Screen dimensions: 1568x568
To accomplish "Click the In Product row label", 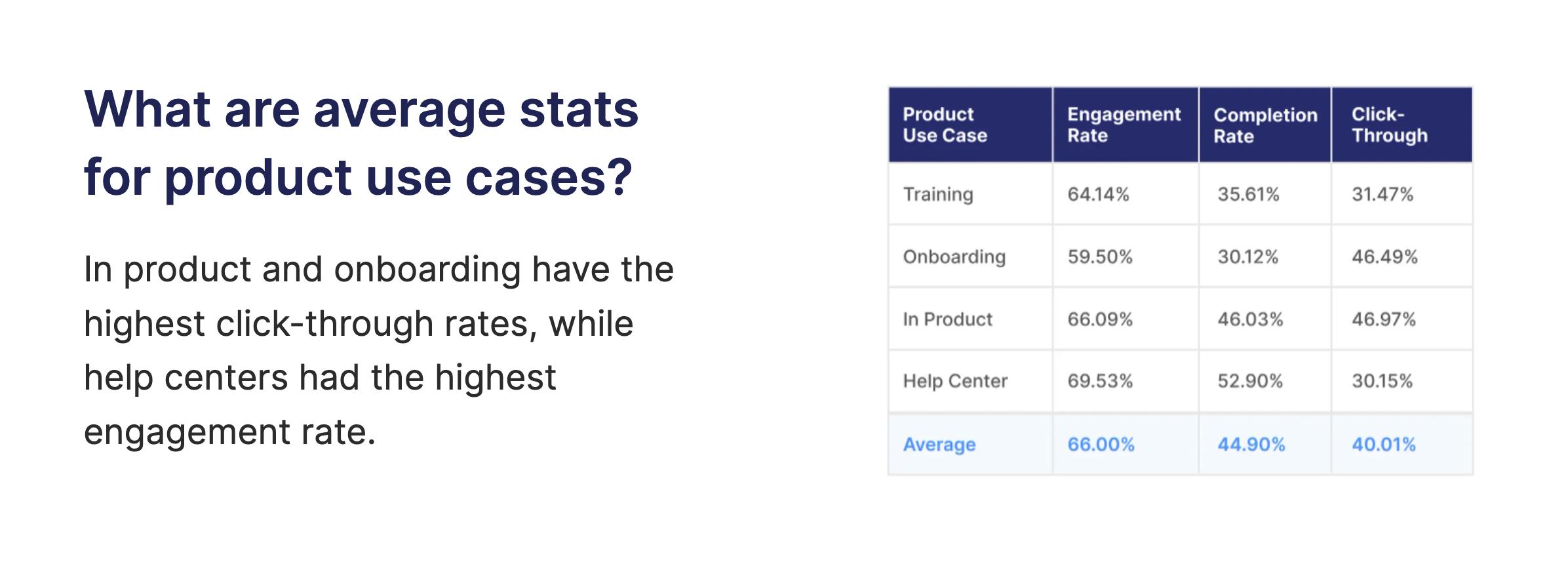I will point(947,319).
